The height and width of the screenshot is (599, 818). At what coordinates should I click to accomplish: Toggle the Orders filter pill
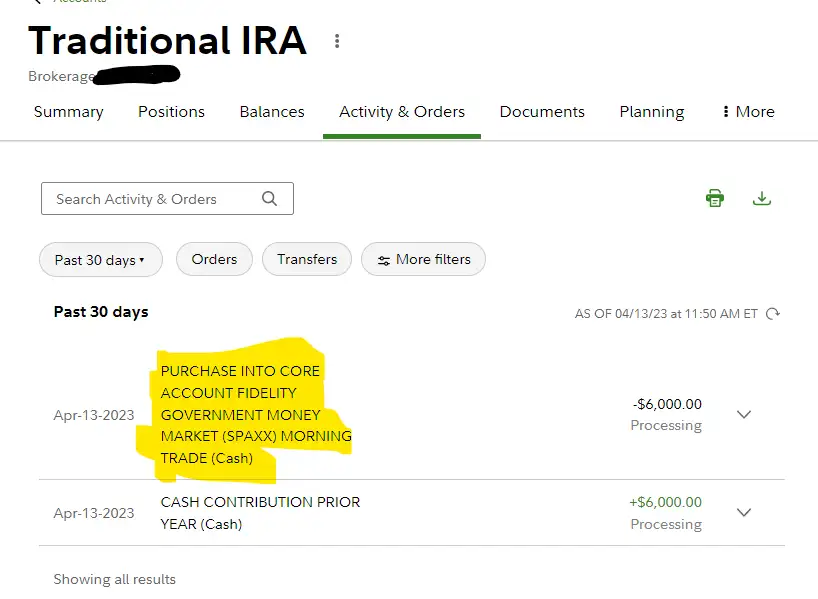click(214, 259)
